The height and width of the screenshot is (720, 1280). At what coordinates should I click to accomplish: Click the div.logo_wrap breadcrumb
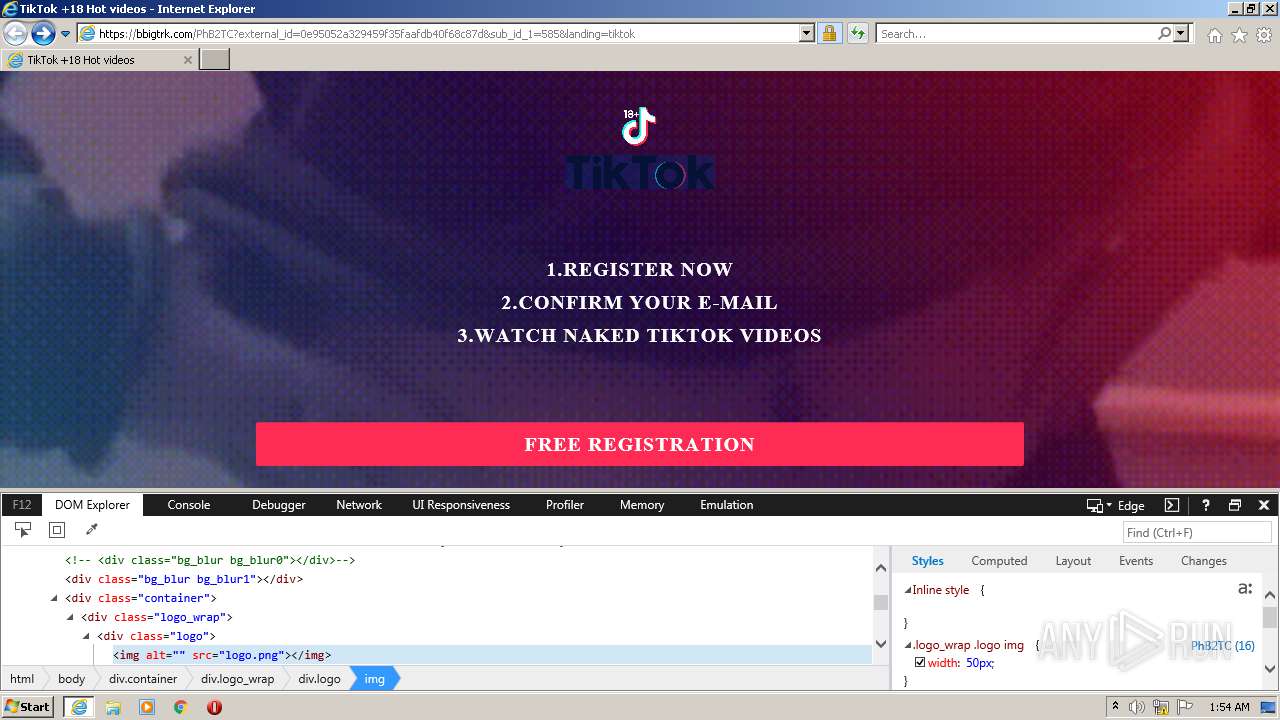(237, 679)
